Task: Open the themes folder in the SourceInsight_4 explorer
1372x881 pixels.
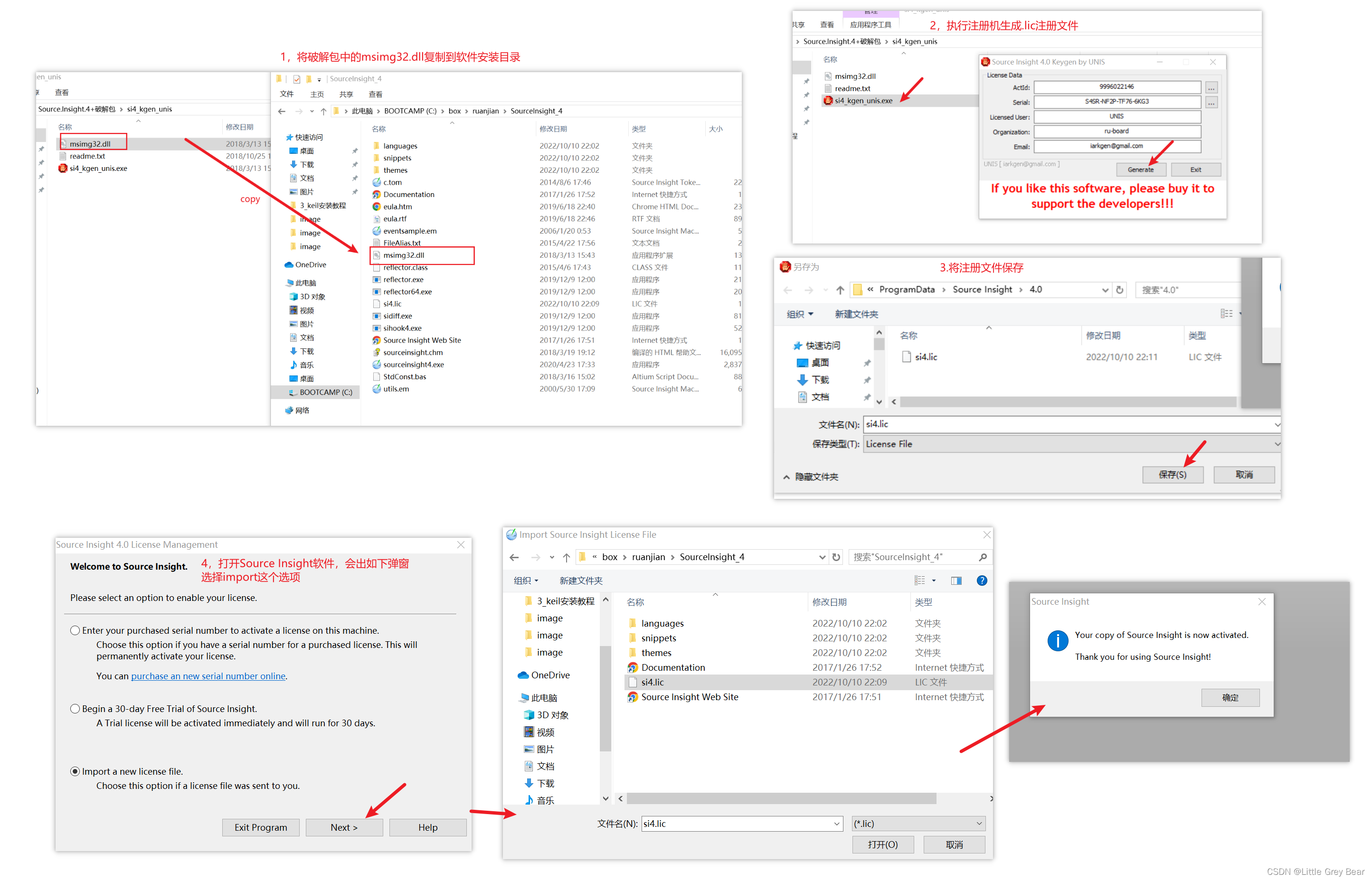Action: [395, 170]
